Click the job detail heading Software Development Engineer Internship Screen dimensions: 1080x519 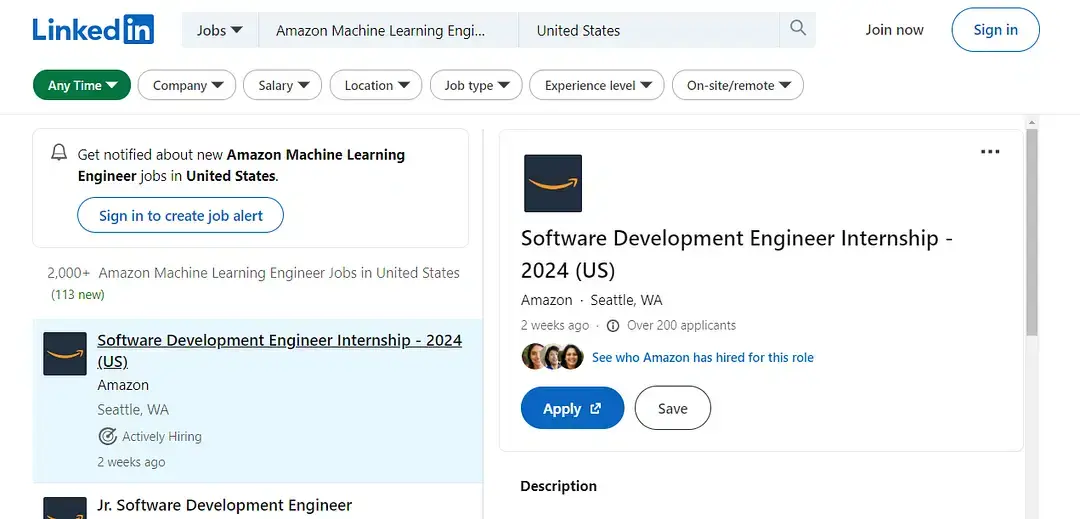coord(737,254)
